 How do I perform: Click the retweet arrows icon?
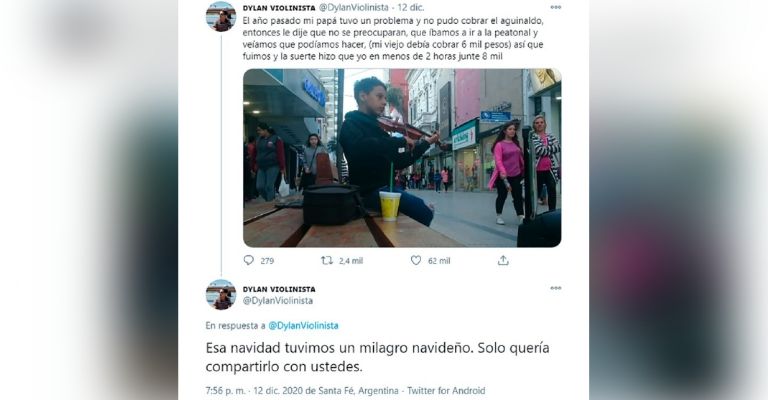coord(327,260)
